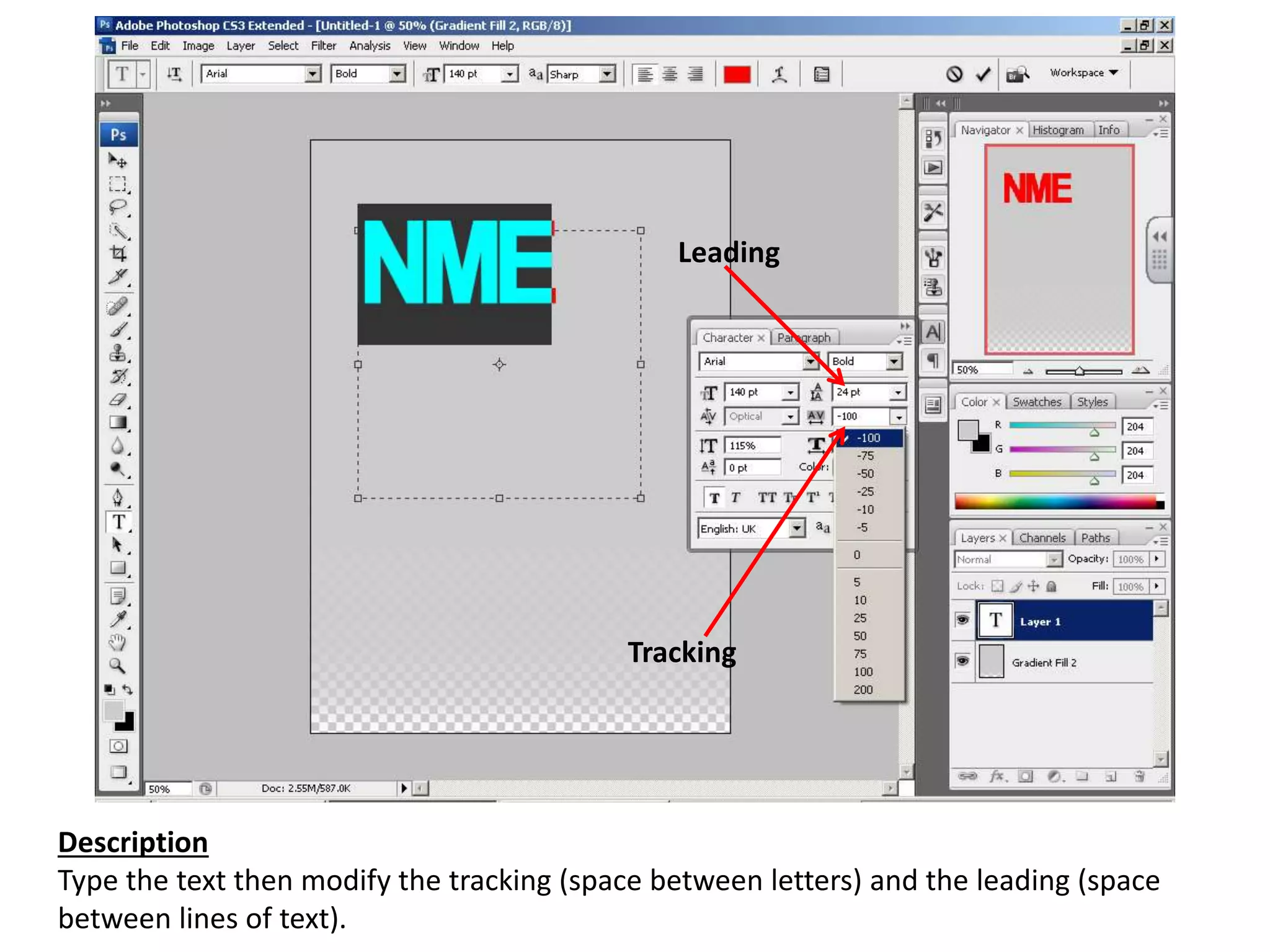Select the Lasso tool
Screen dimensions: 1270x952
tap(118, 207)
